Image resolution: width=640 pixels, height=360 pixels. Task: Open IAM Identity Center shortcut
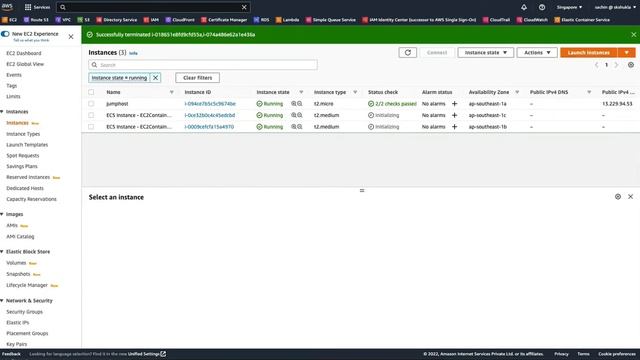419,20
